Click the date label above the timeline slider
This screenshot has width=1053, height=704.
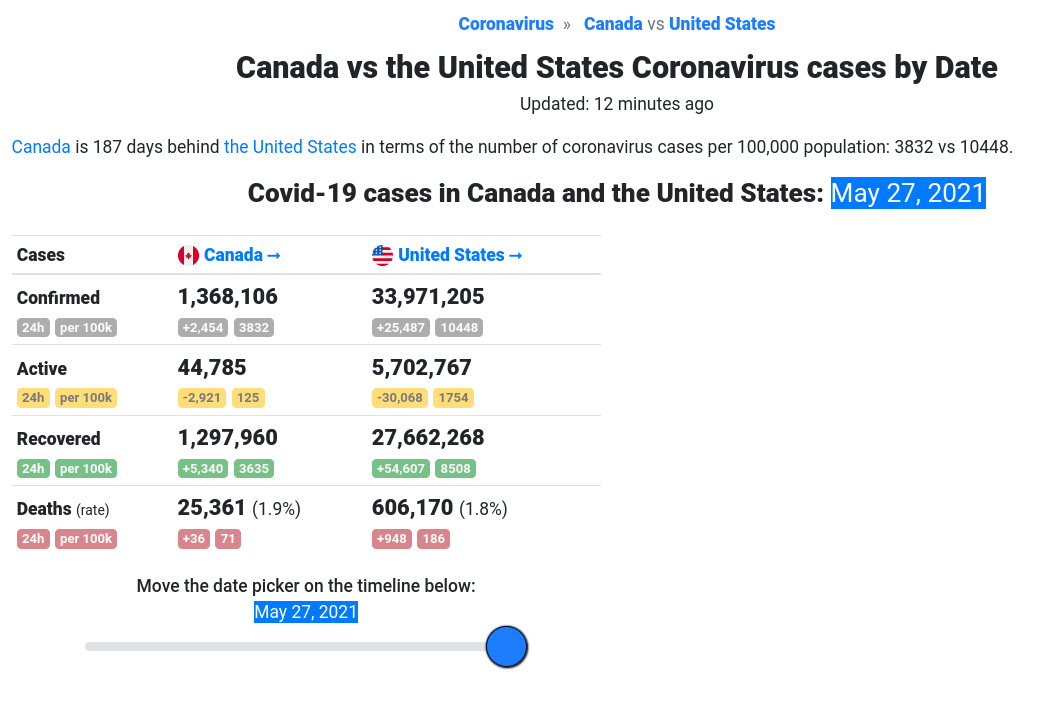(x=306, y=612)
